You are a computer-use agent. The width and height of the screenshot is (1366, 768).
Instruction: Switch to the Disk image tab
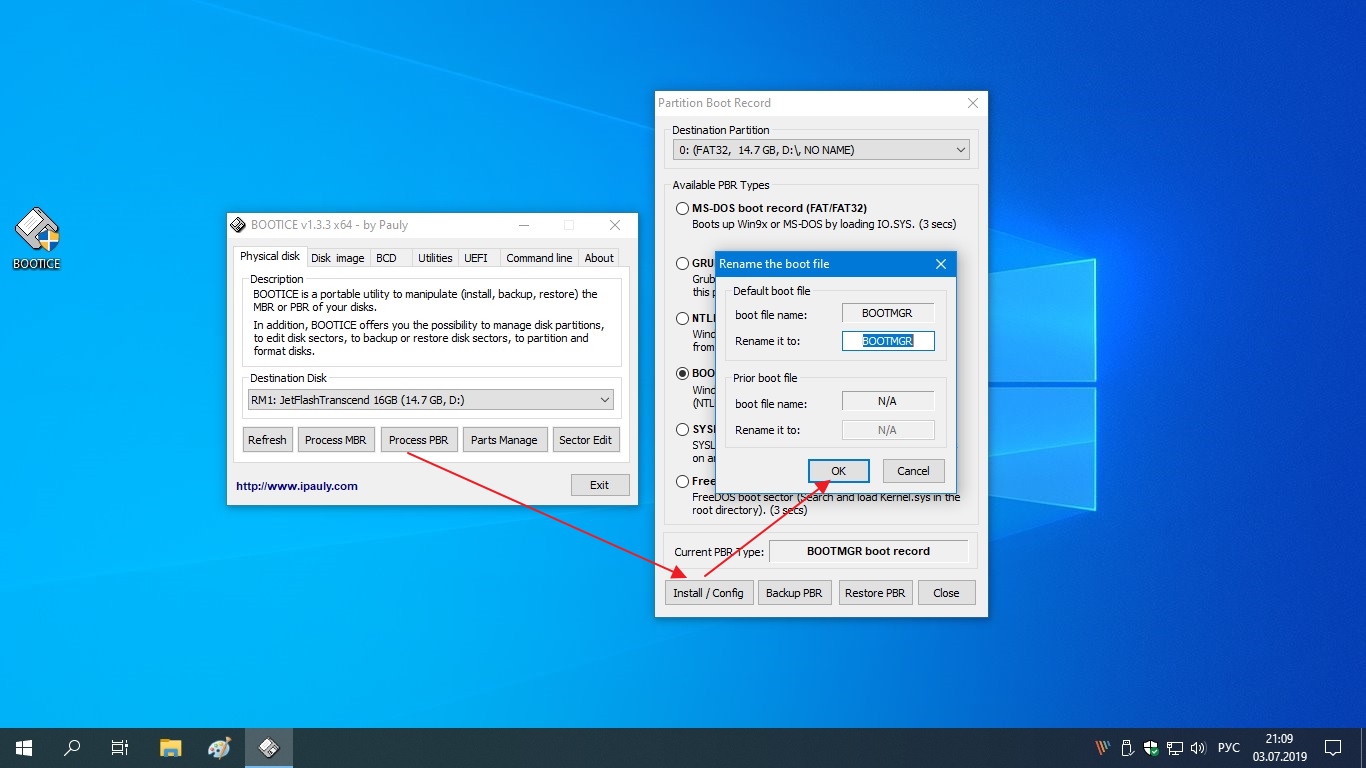[x=337, y=258]
